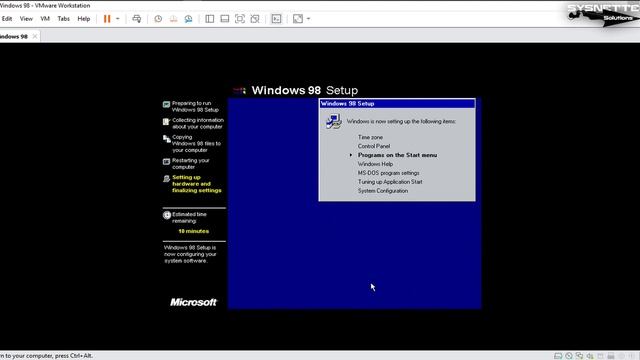
Task: Click the Windows 98 Setup dialog title
Action: click(x=347, y=104)
